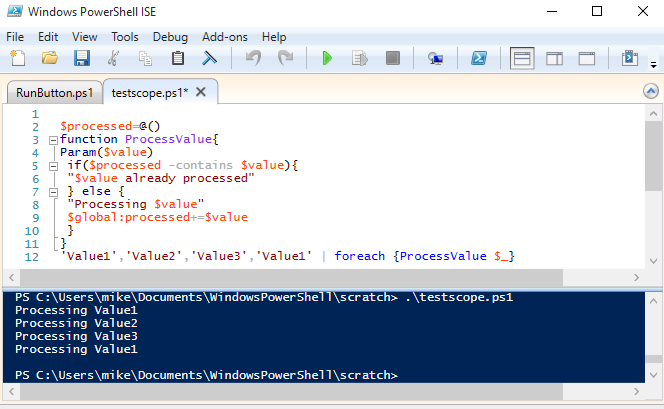Click the Param($value) text on line 4

[106, 152]
